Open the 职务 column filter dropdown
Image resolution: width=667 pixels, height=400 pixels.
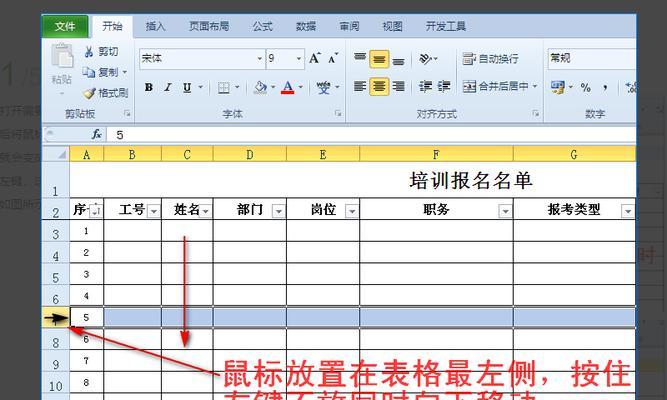tap(505, 211)
